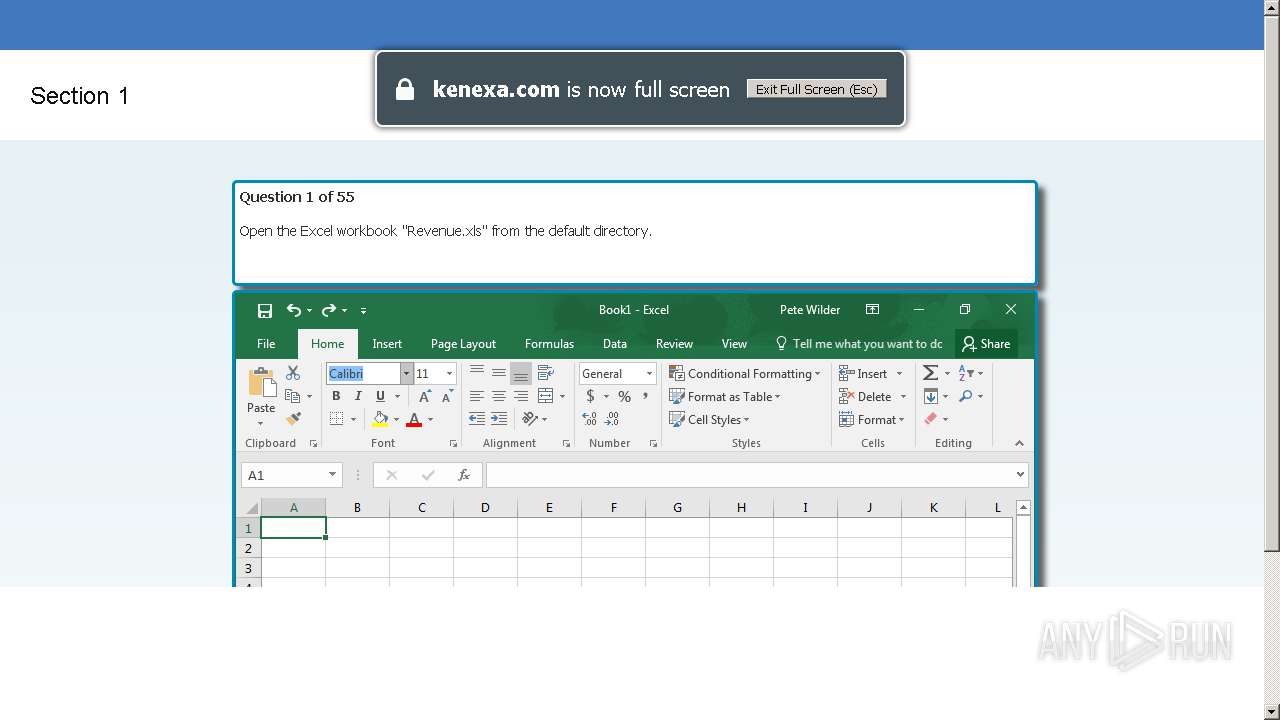Center the text horizontally
This screenshot has width=1280, height=720.
tap(499, 396)
